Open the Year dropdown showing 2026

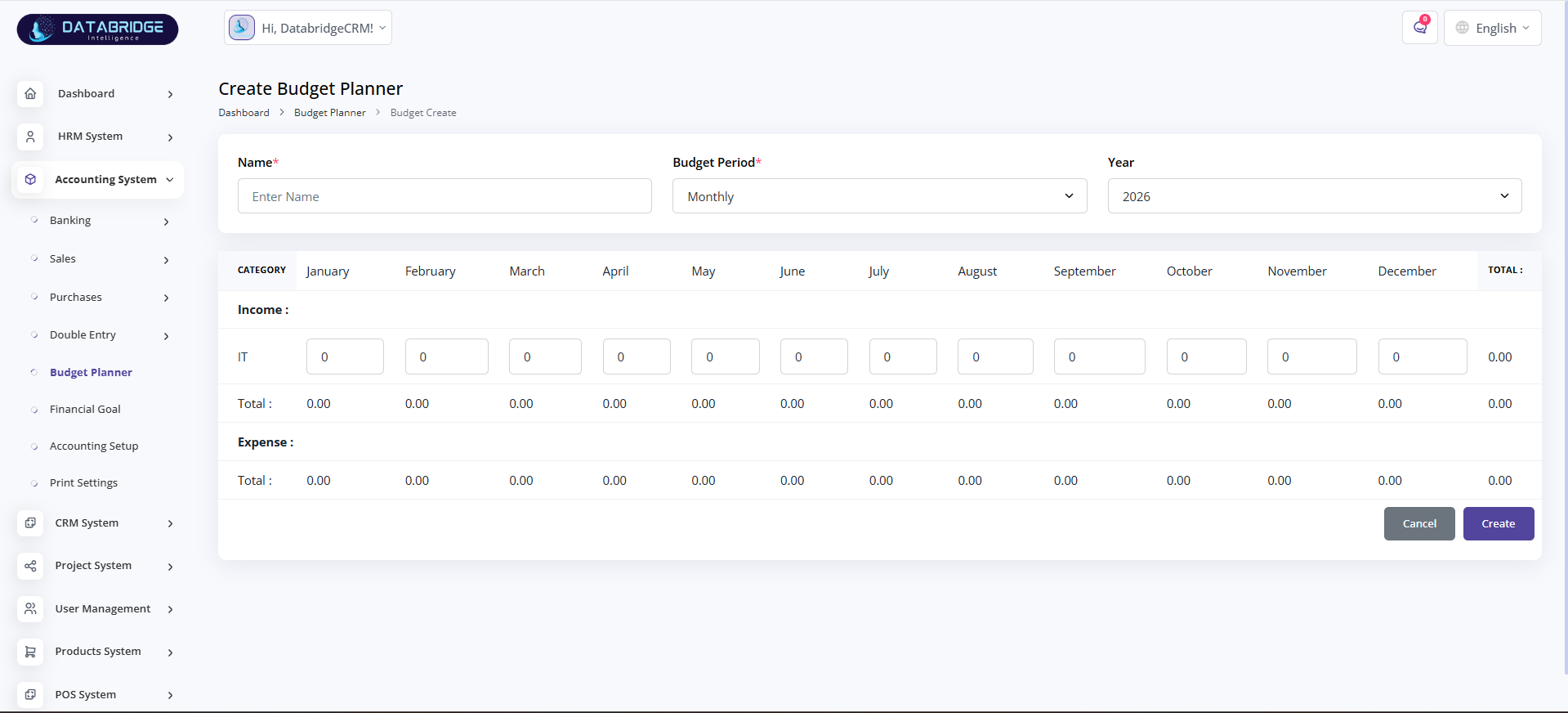coord(1314,196)
